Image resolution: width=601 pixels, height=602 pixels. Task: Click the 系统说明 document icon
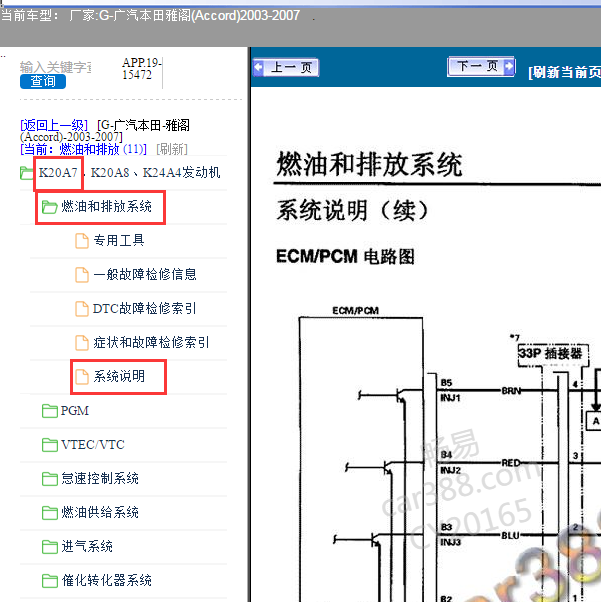click(81, 377)
